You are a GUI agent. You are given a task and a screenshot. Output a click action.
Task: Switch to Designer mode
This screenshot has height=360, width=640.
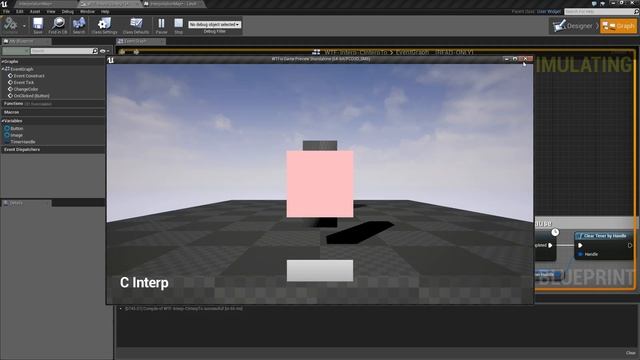tap(574, 26)
